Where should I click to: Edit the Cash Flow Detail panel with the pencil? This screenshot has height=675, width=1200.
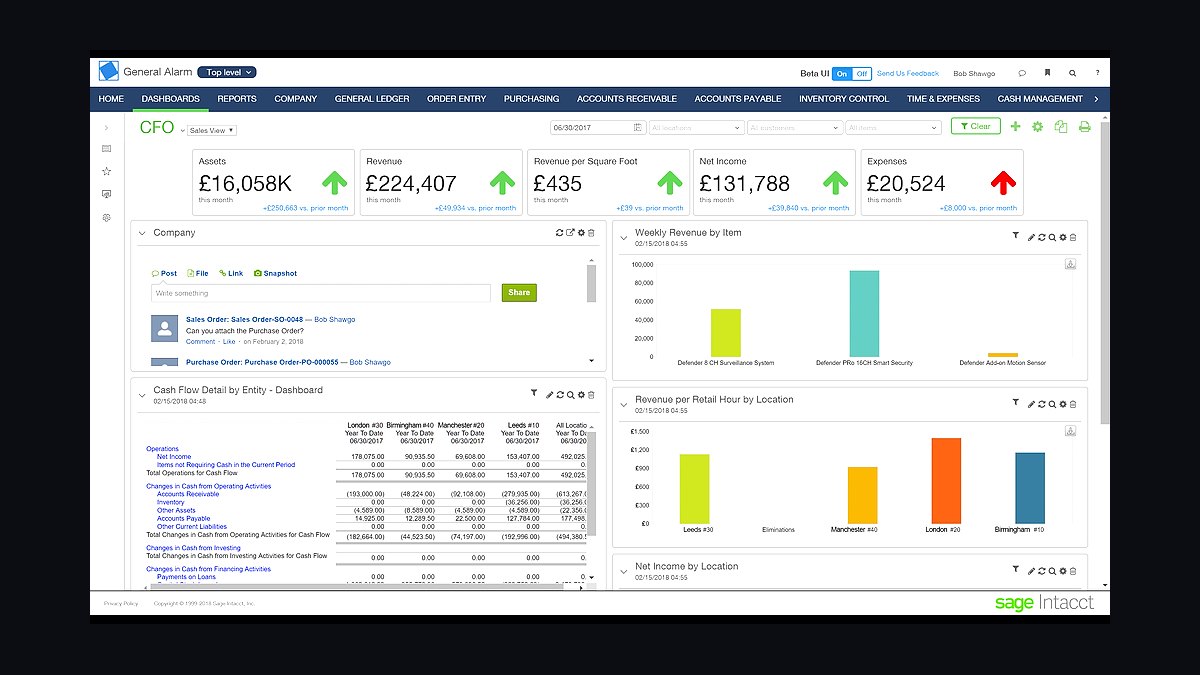[x=550, y=395]
